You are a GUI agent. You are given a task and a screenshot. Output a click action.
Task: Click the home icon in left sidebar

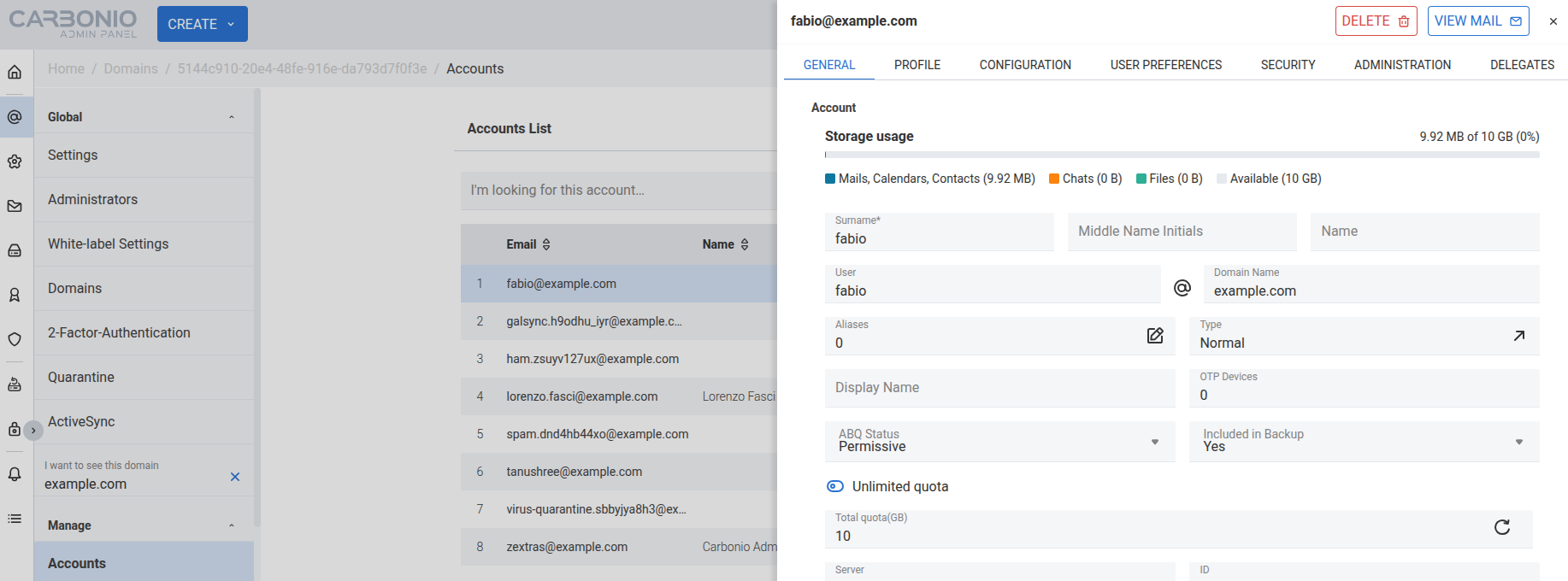click(15, 73)
